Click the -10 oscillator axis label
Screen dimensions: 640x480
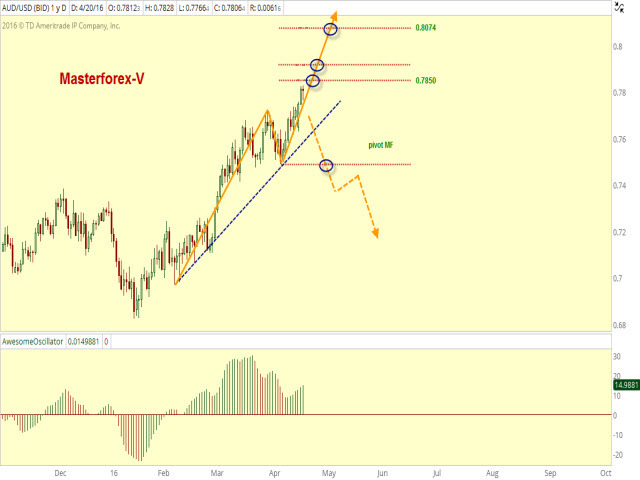click(618, 435)
